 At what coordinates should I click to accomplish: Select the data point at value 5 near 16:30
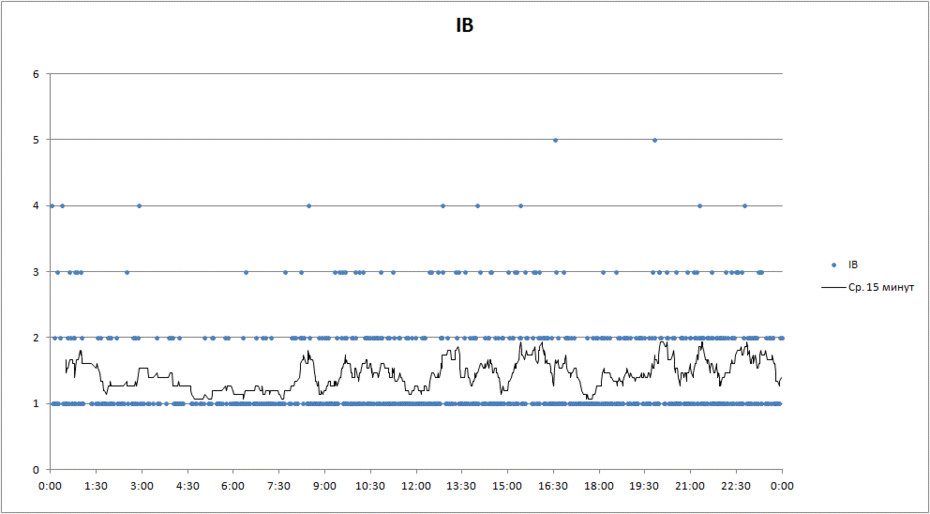[x=555, y=140]
